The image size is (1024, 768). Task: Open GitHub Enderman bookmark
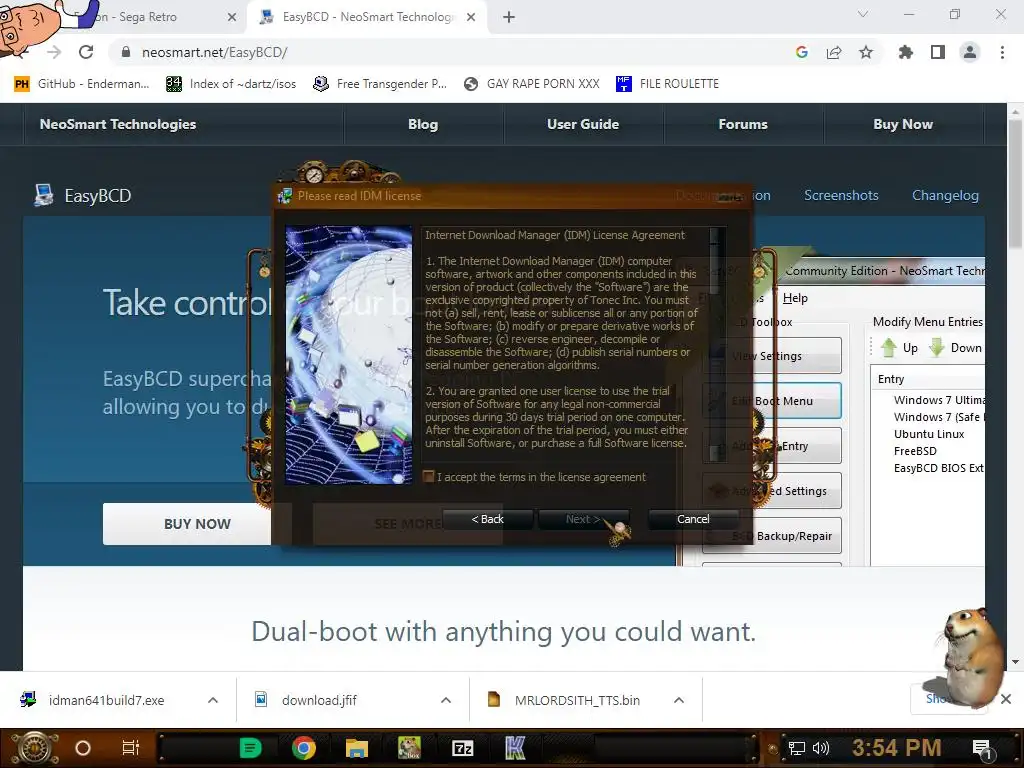(82, 84)
